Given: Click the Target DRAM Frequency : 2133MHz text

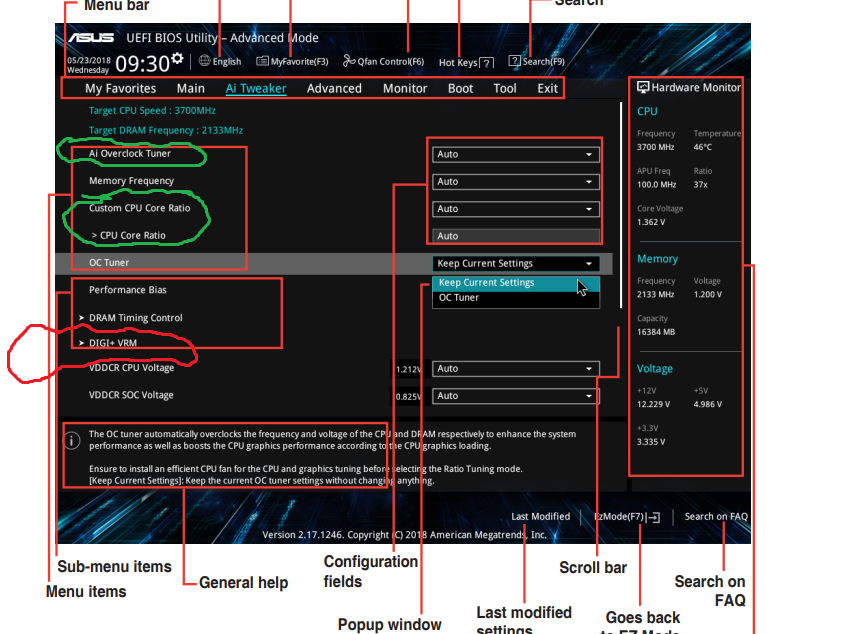Looking at the screenshot, I should coord(166,131).
